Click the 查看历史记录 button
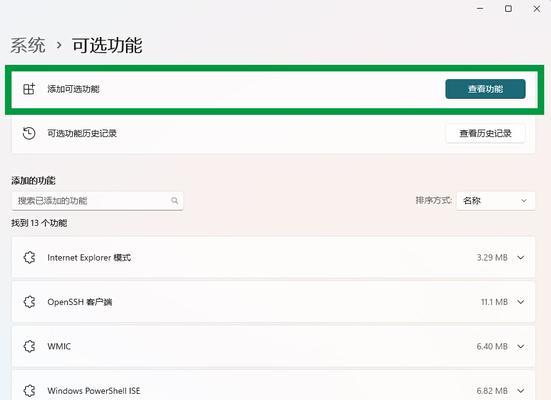The width and height of the screenshot is (551, 400). tap(485, 133)
